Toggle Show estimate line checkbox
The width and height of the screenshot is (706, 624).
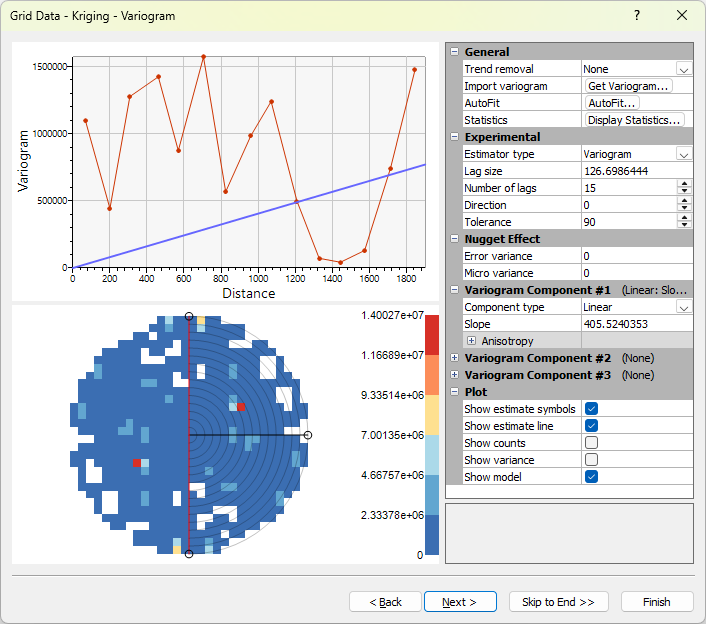(591, 426)
